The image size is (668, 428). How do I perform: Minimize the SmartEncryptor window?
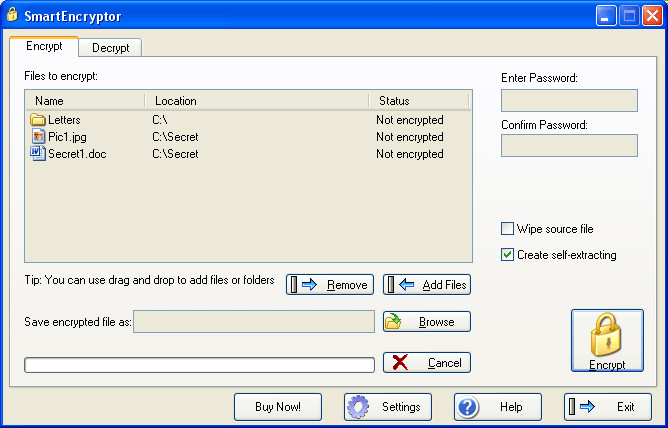pyautogui.click(x=605, y=16)
